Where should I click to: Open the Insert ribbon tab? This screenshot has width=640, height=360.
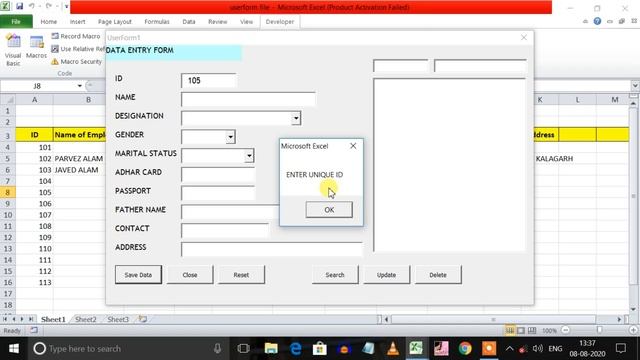(78, 22)
